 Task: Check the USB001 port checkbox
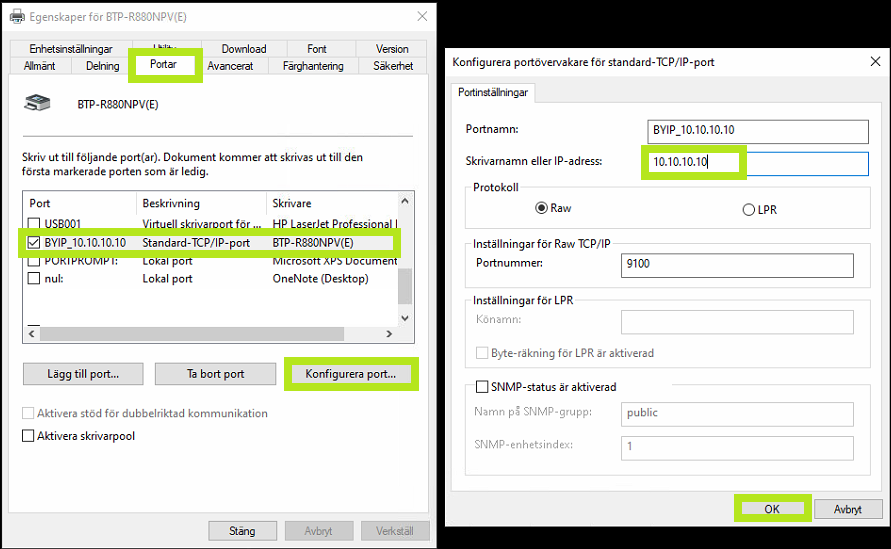35,223
